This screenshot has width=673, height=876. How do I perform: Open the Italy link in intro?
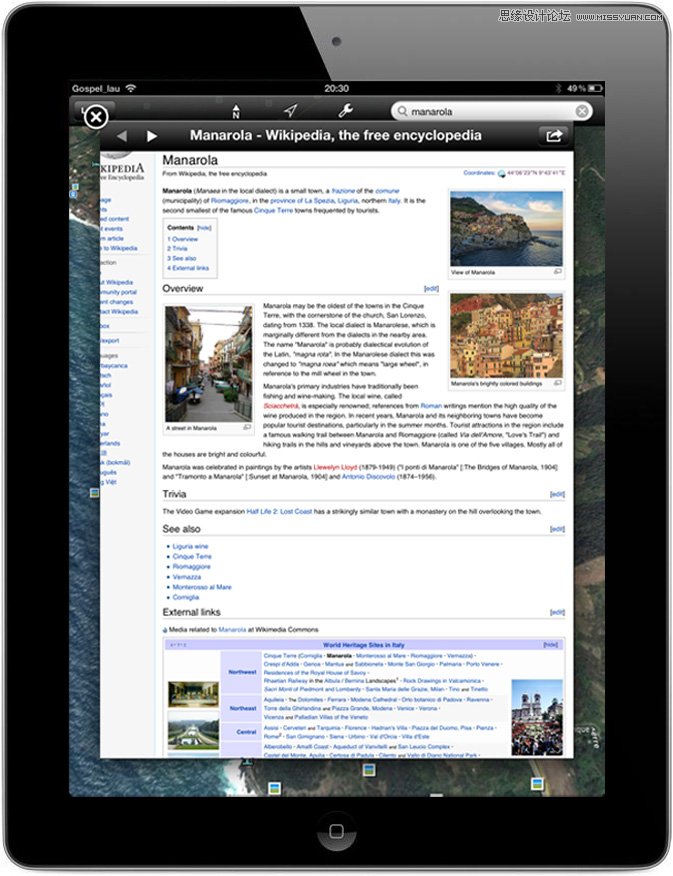394,201
